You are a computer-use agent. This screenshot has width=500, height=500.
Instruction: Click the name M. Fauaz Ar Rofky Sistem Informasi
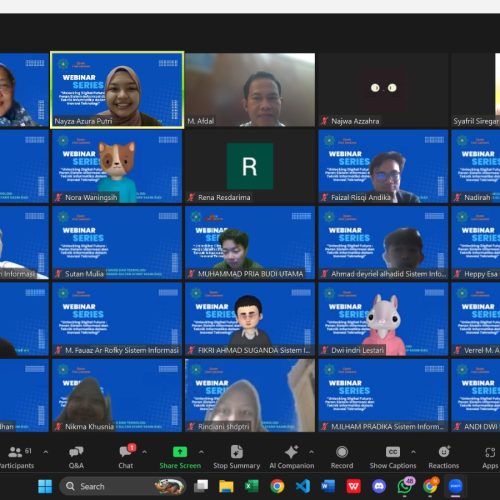pos(122,350)
